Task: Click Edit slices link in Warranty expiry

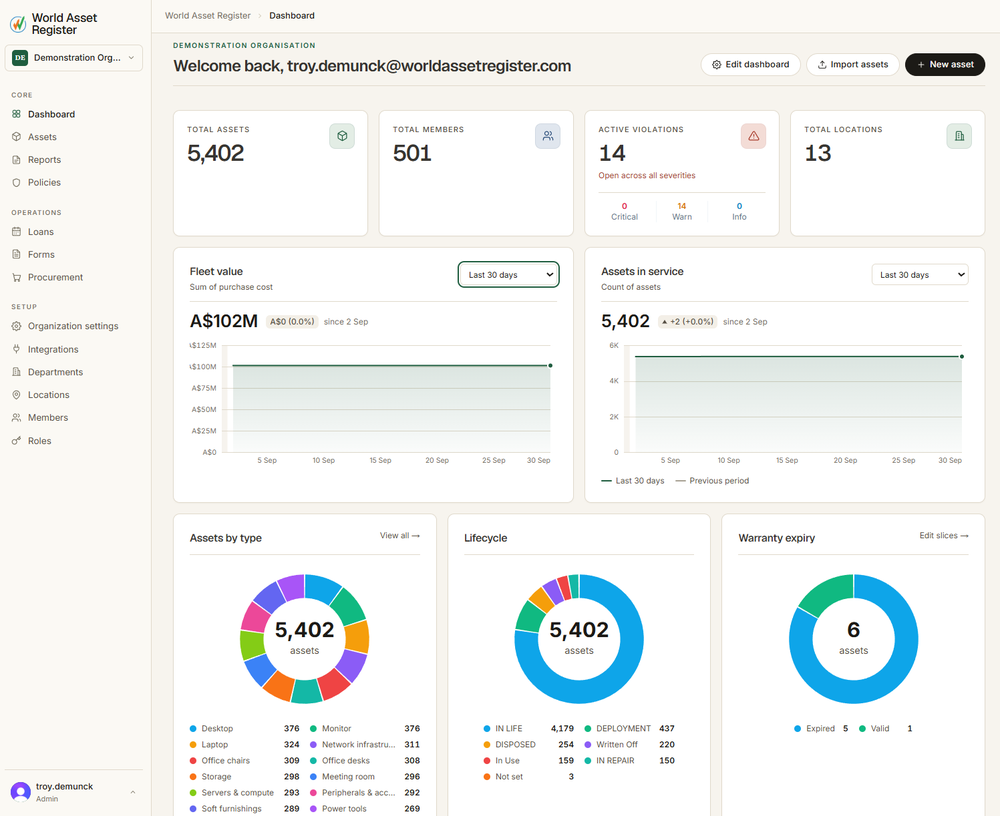Action: (x=944, y=535)
